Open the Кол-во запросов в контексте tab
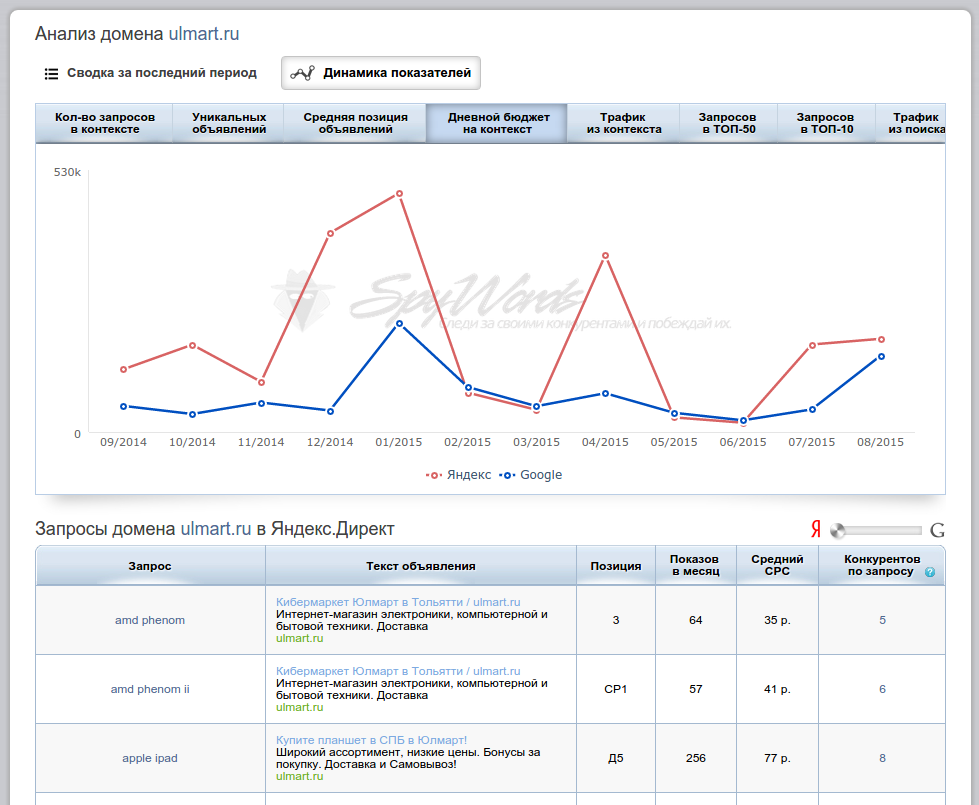This screenshot has width=979, height=805. pyautogui.click(x=104, y=124)
